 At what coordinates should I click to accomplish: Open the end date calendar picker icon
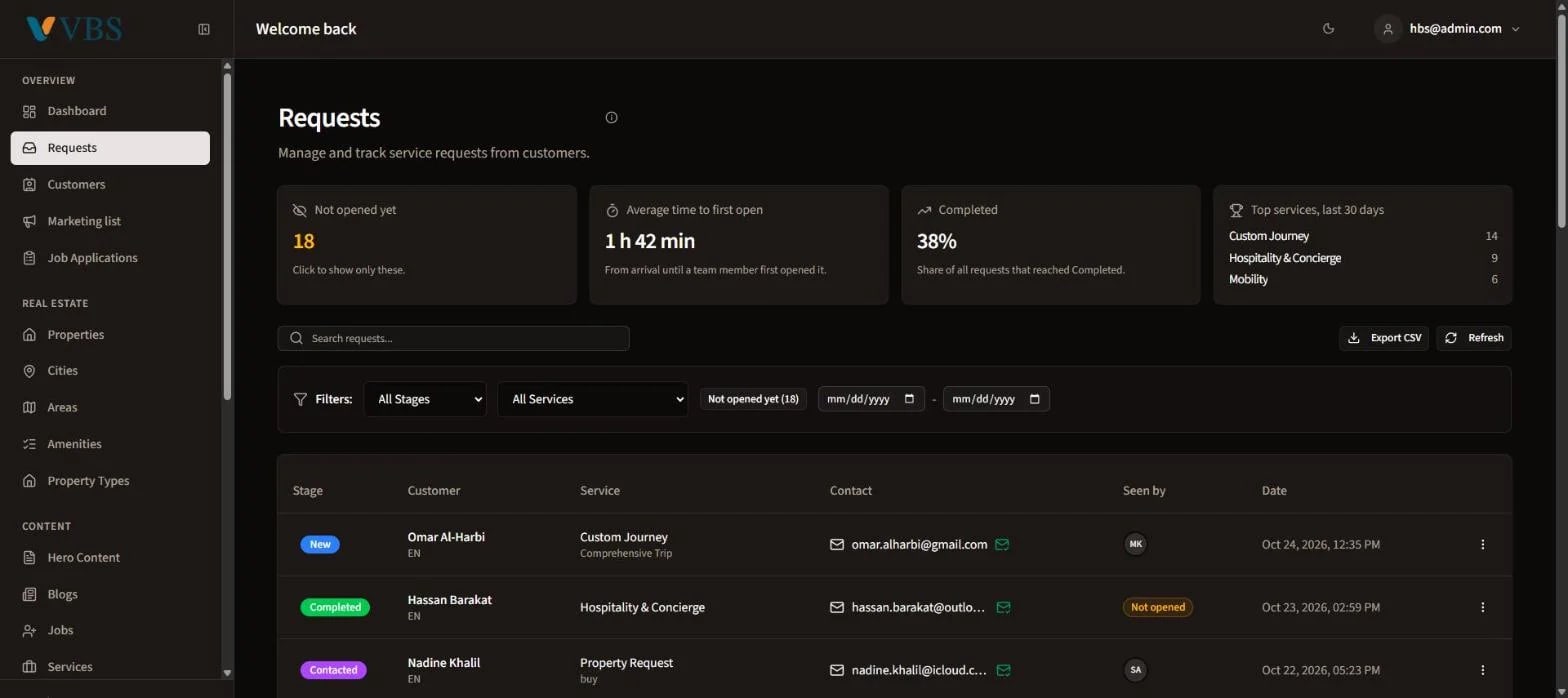click(1034, 399)
